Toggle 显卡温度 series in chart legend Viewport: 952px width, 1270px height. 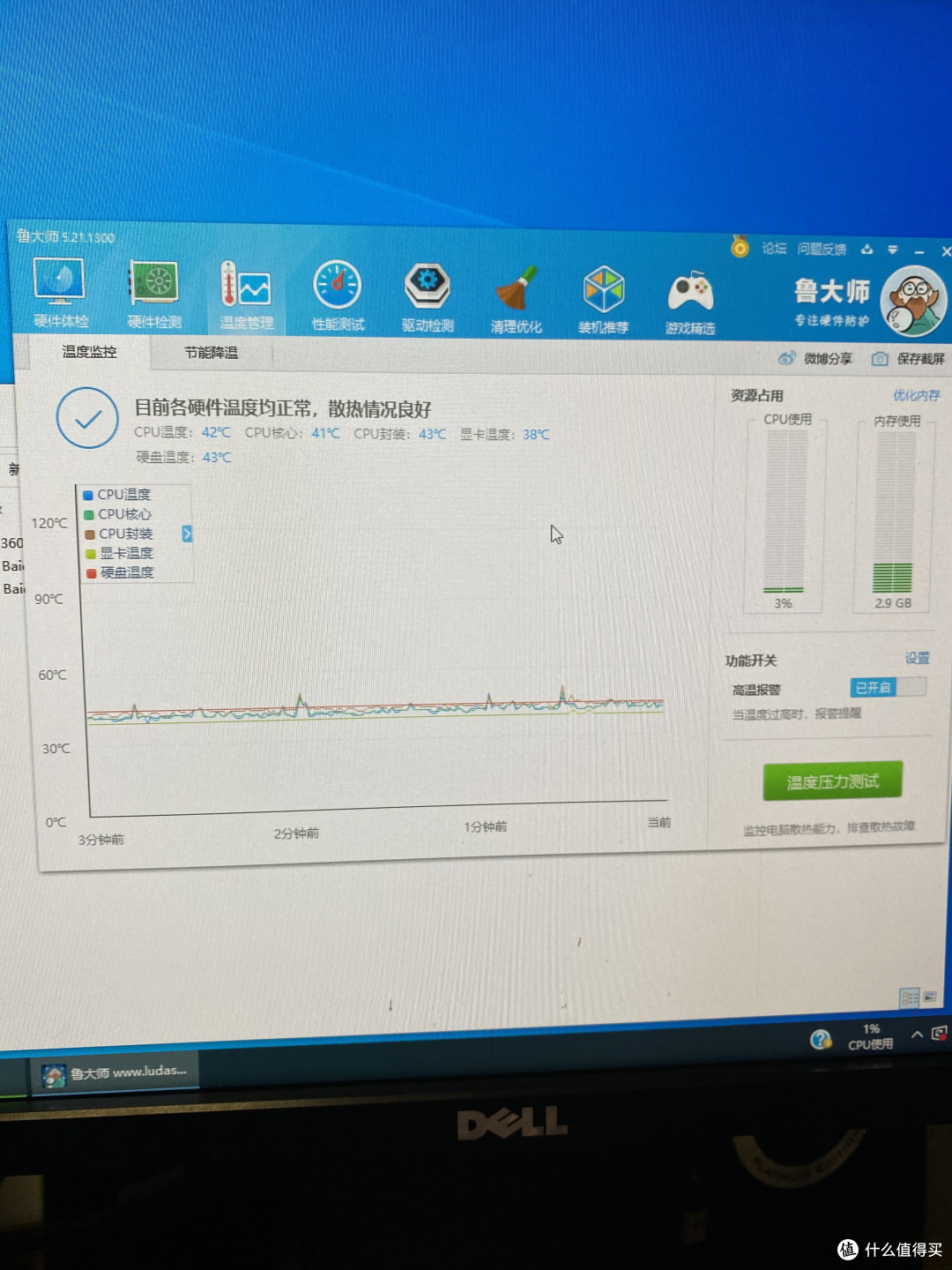tap(119, 553)
